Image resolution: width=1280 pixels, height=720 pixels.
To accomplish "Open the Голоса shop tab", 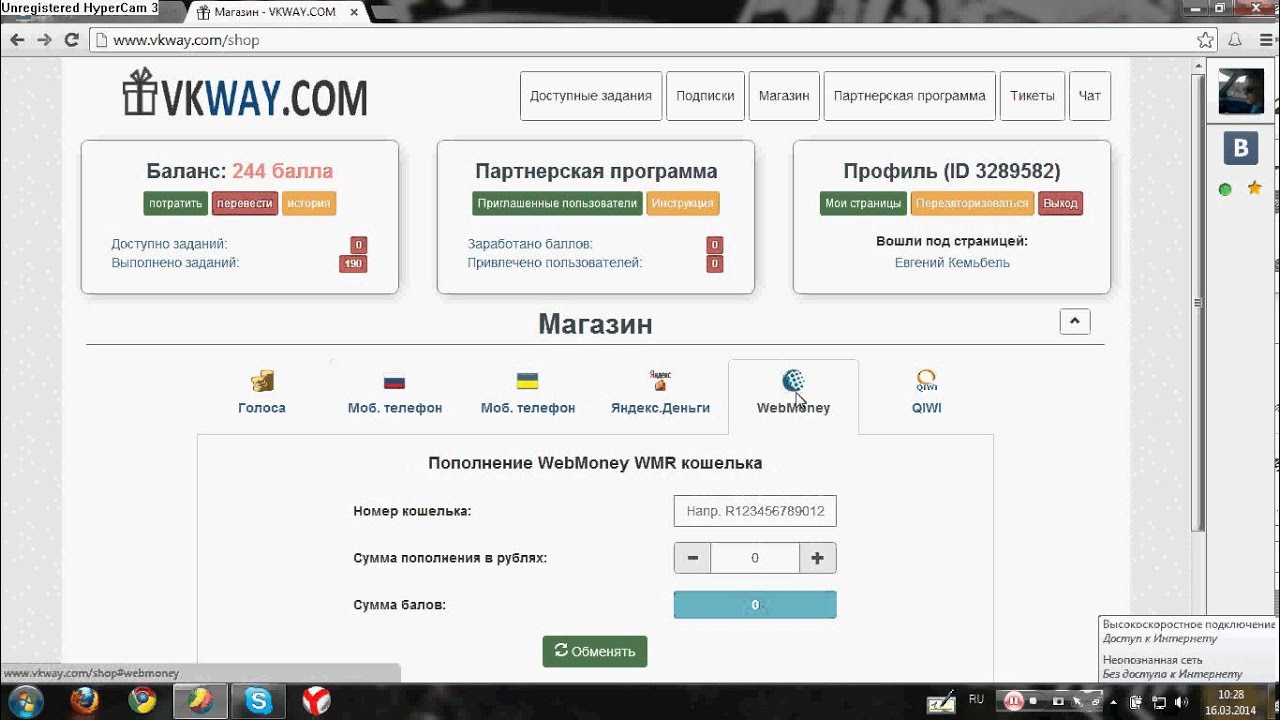I will (262, 393).
